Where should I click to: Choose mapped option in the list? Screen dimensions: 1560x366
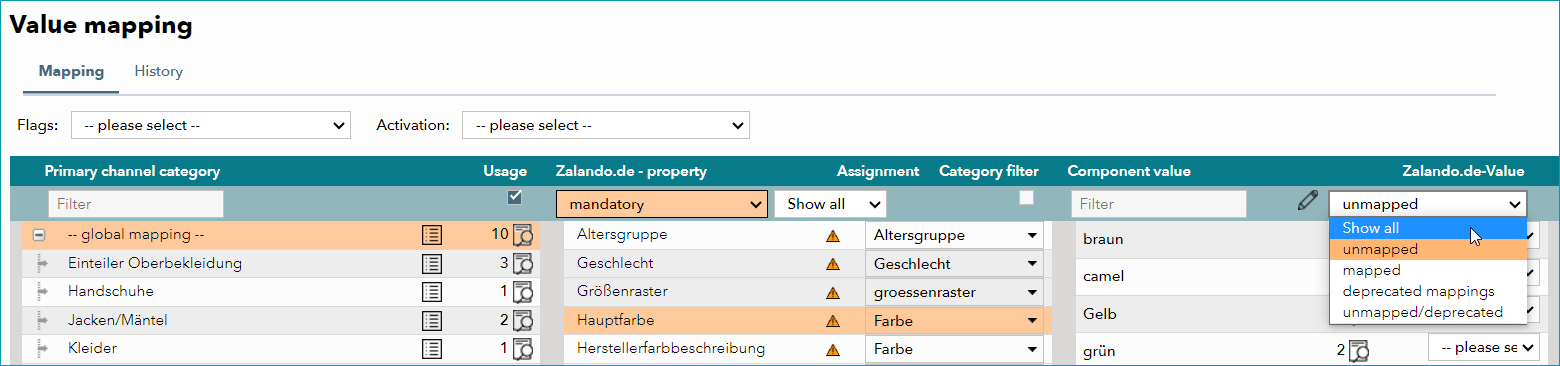pos(1428,270)
